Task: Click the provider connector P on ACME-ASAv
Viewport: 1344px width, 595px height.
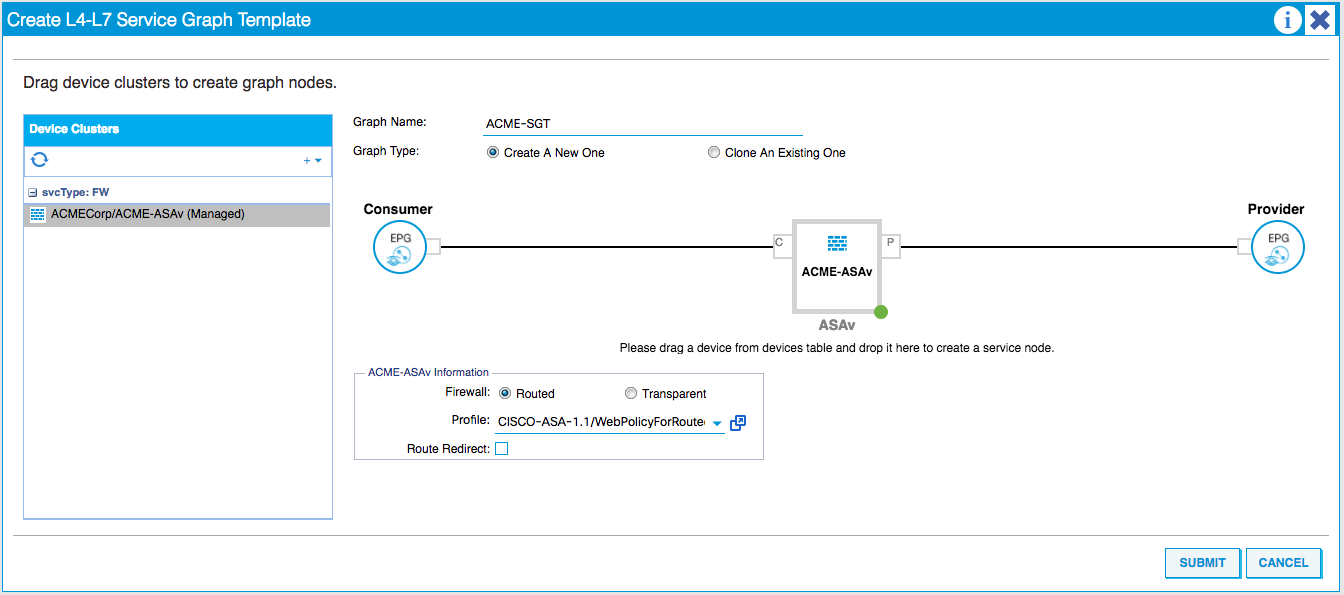Action: tap(891, 245)
